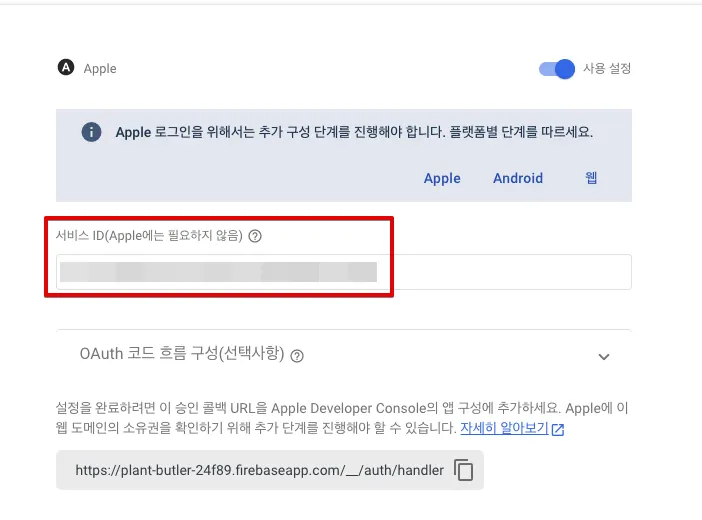Image resolution: width=702 pixels, height=520 pixels.
Task: Open the 자세히 알아보기 link
Action: [504, 428]
